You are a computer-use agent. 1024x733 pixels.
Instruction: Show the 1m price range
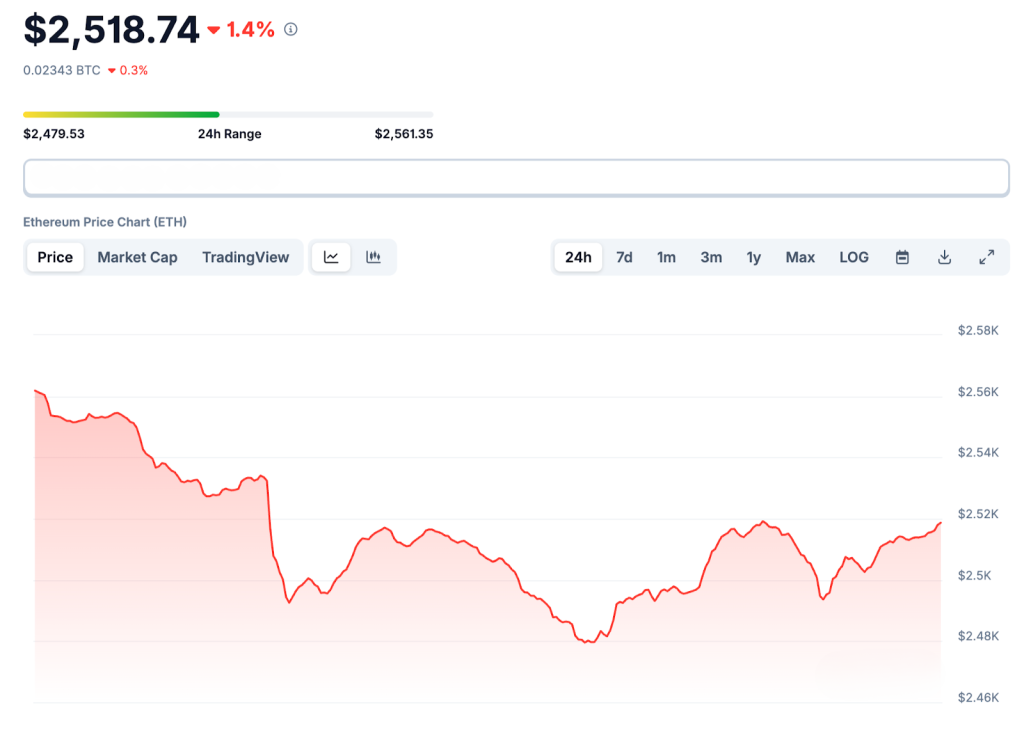[666, 257]
